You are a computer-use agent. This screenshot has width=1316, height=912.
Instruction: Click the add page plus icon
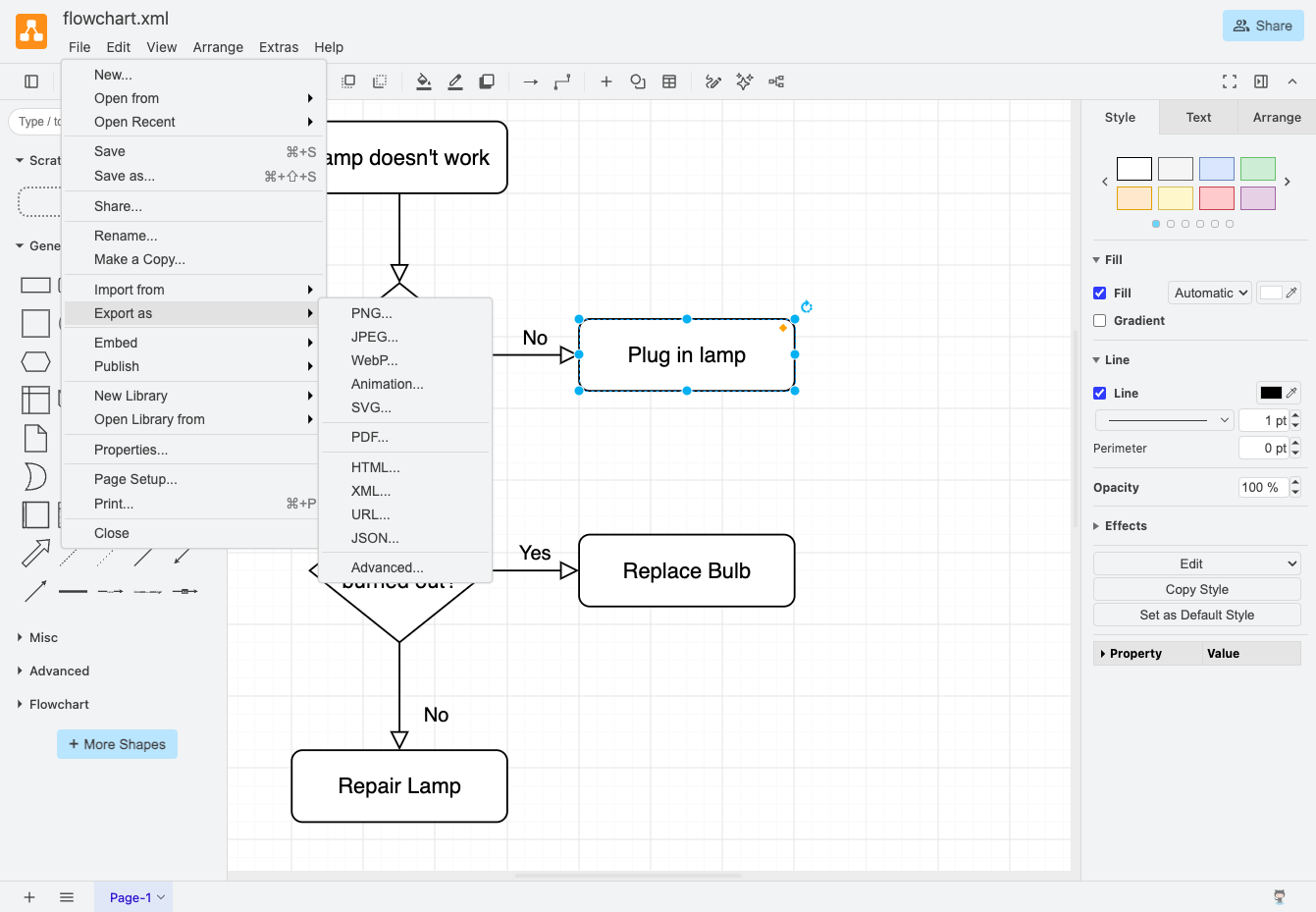tap(29, 897)
